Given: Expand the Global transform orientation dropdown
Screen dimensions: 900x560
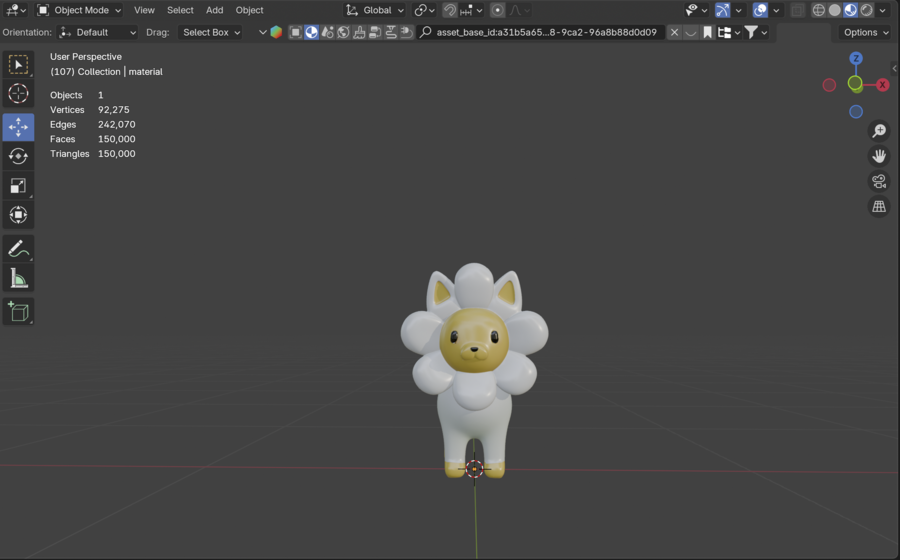Looking at the screenshot, I should [376, 10].
